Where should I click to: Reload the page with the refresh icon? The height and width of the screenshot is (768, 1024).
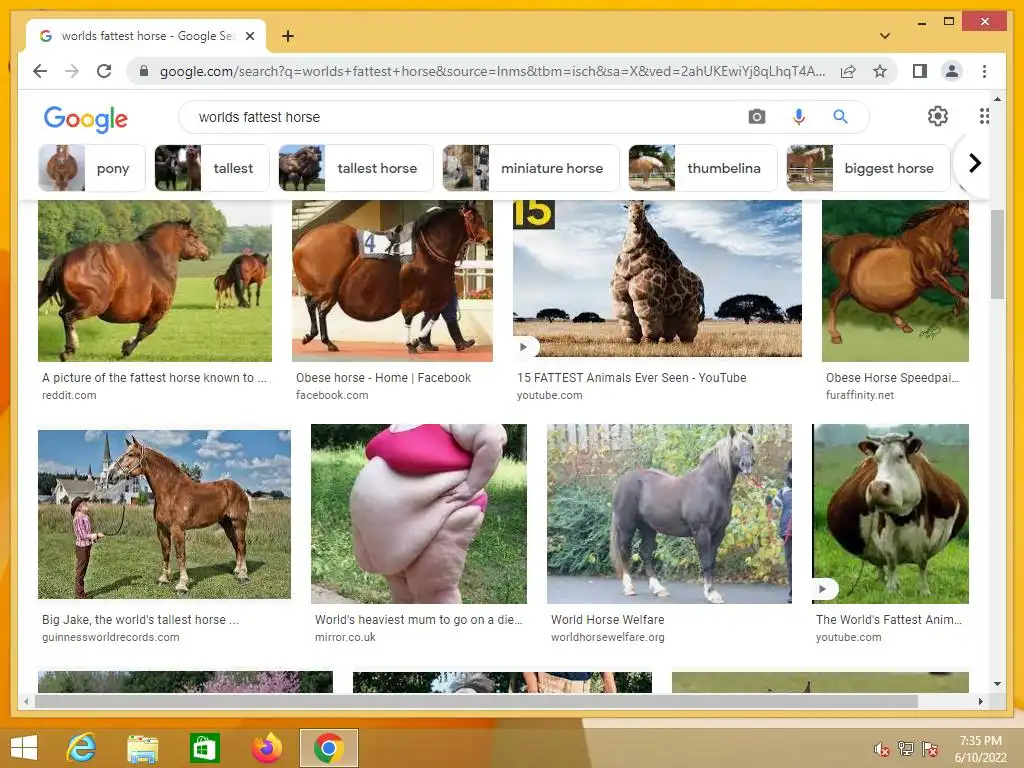[104, 71]
